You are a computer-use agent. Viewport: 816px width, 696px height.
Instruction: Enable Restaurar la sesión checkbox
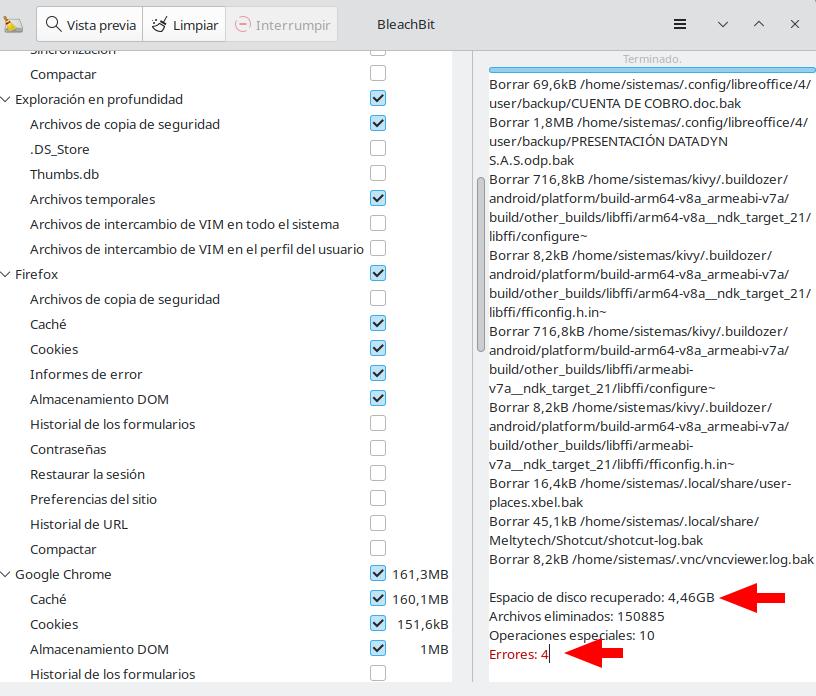click(378, 473)
